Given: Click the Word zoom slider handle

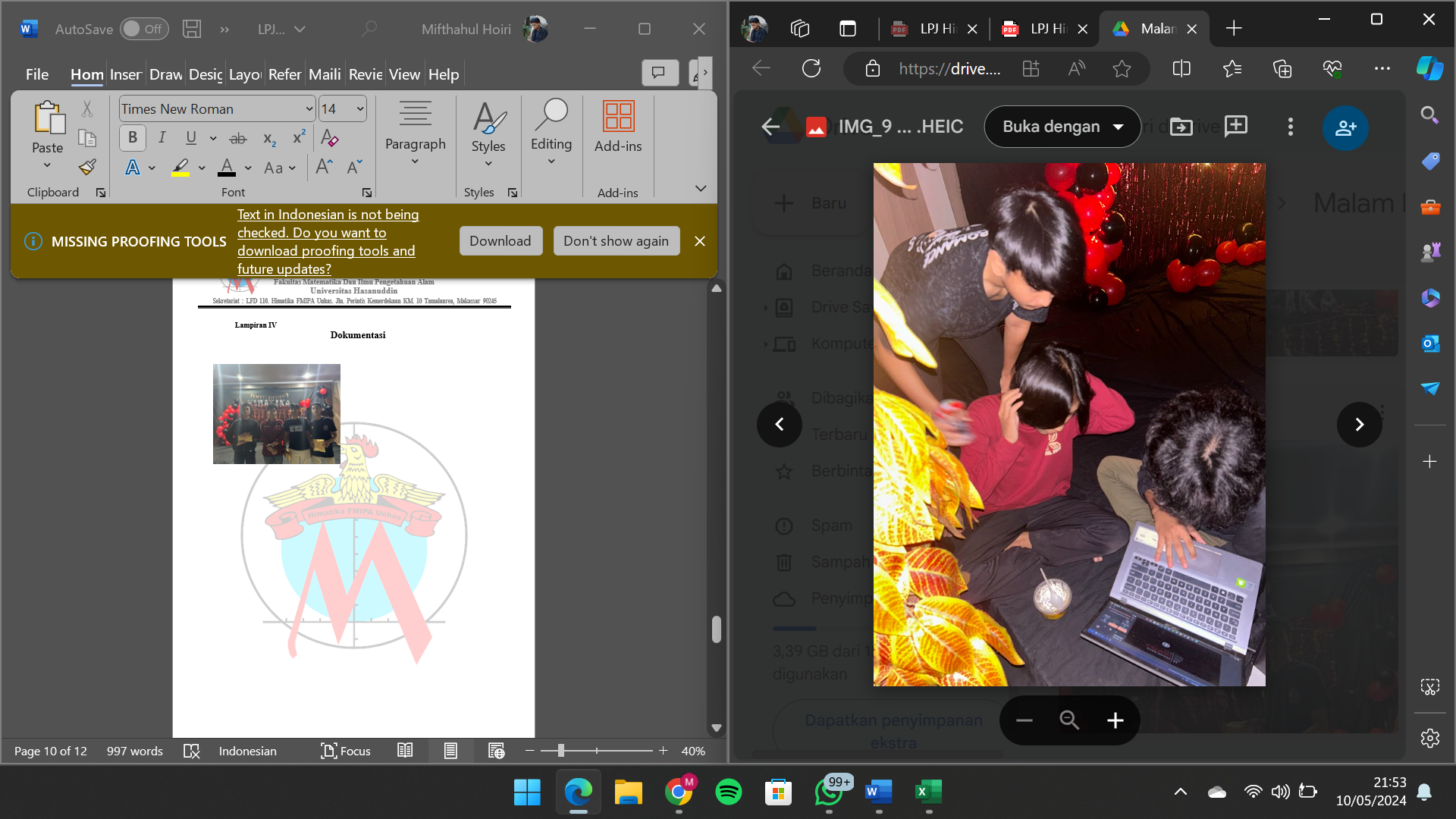Looking at the screenshot, I should click(560, 751).
